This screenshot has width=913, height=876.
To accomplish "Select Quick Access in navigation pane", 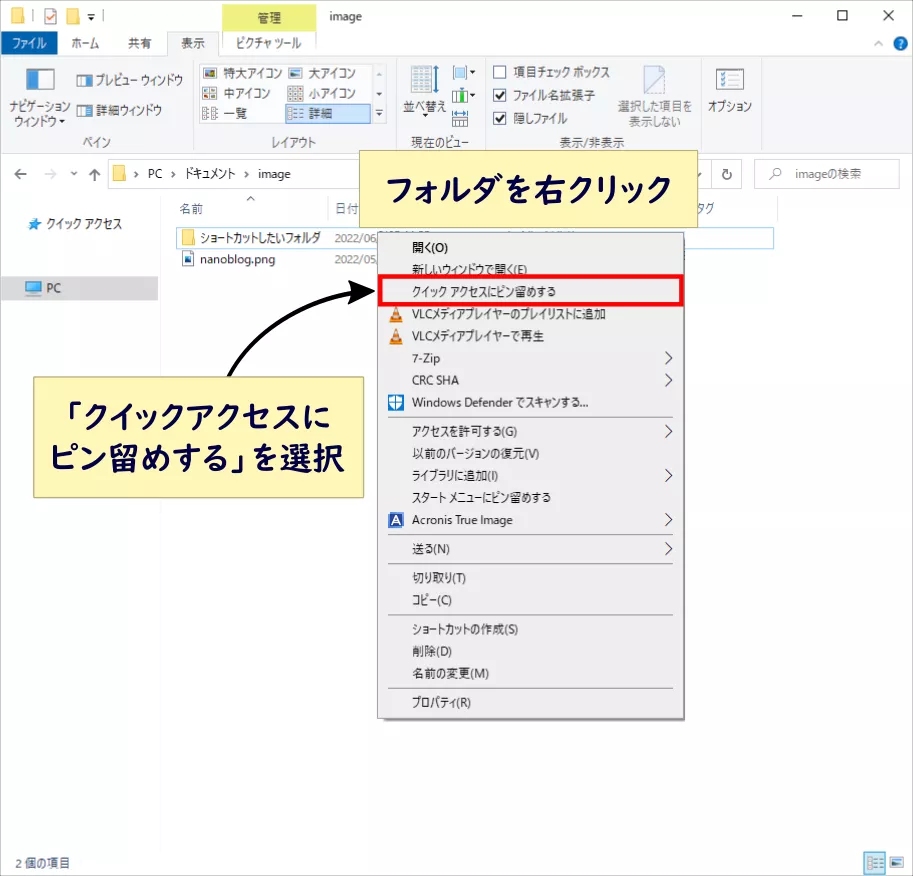I will tap(76, 224).
